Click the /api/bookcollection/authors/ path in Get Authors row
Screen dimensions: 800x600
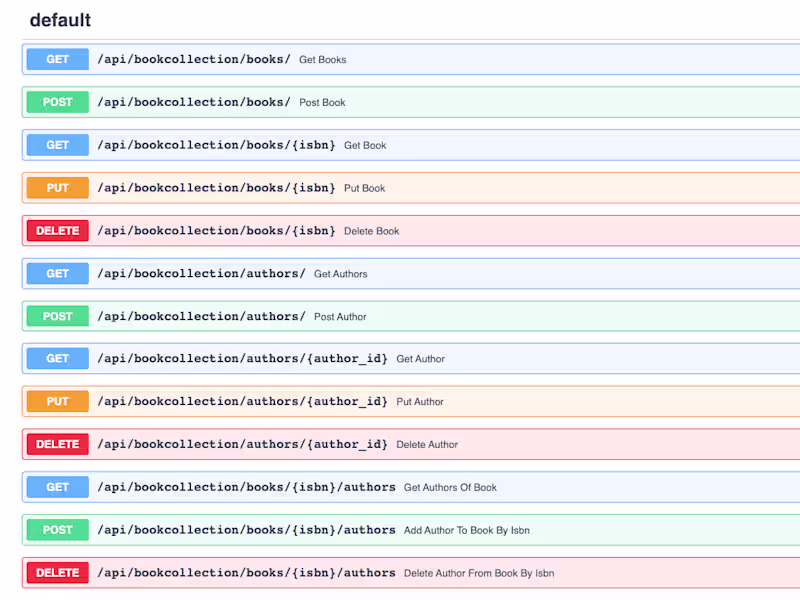pyautogui.click(x=201, y=273)
